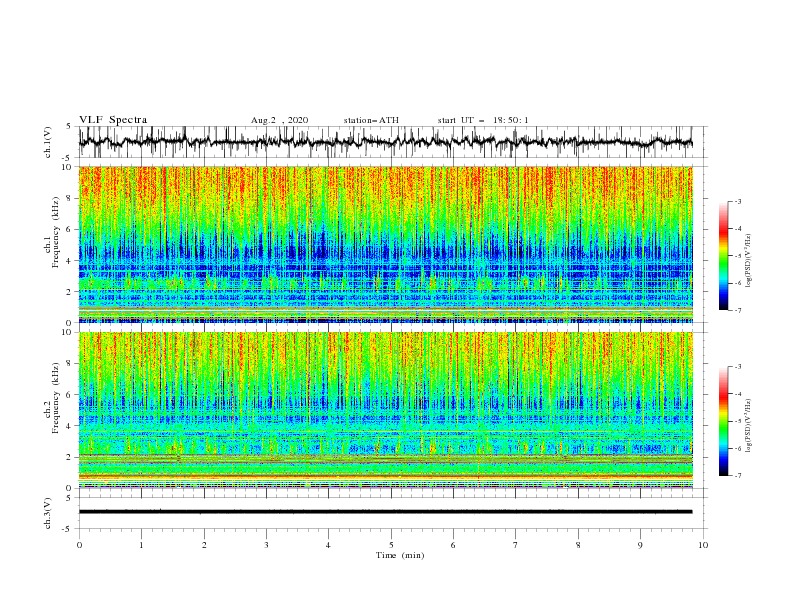
Task: Click the "VLF Spectra" plot title
Action: (113, 120)
